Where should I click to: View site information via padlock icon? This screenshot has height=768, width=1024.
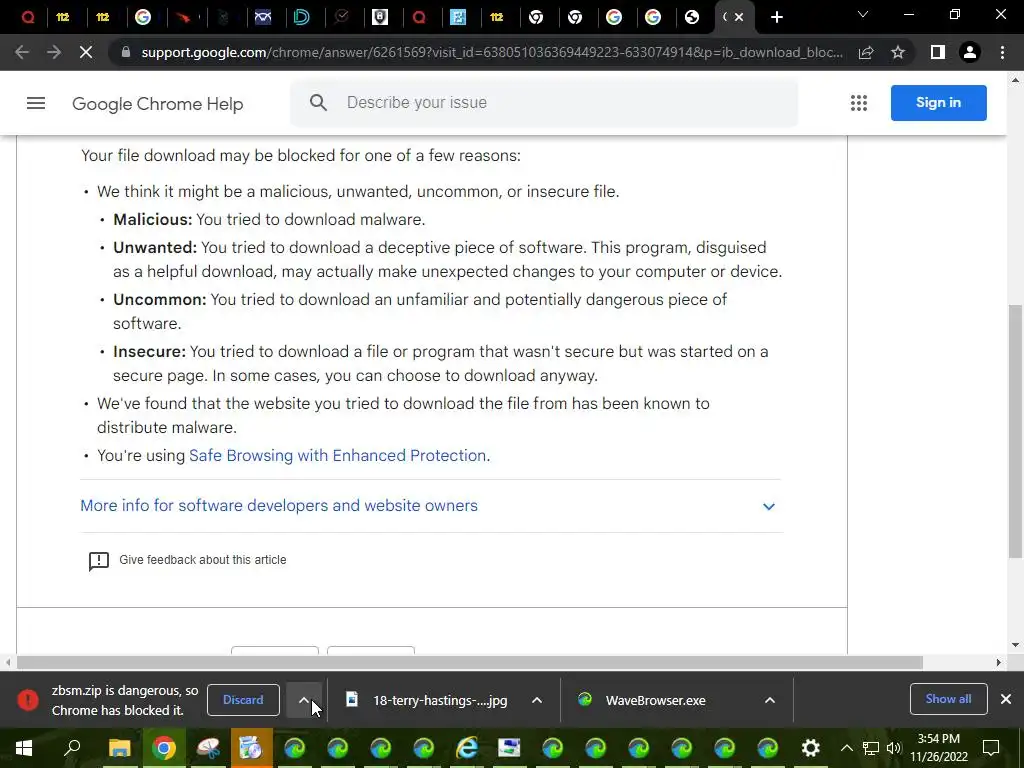[x=126, y=52]
